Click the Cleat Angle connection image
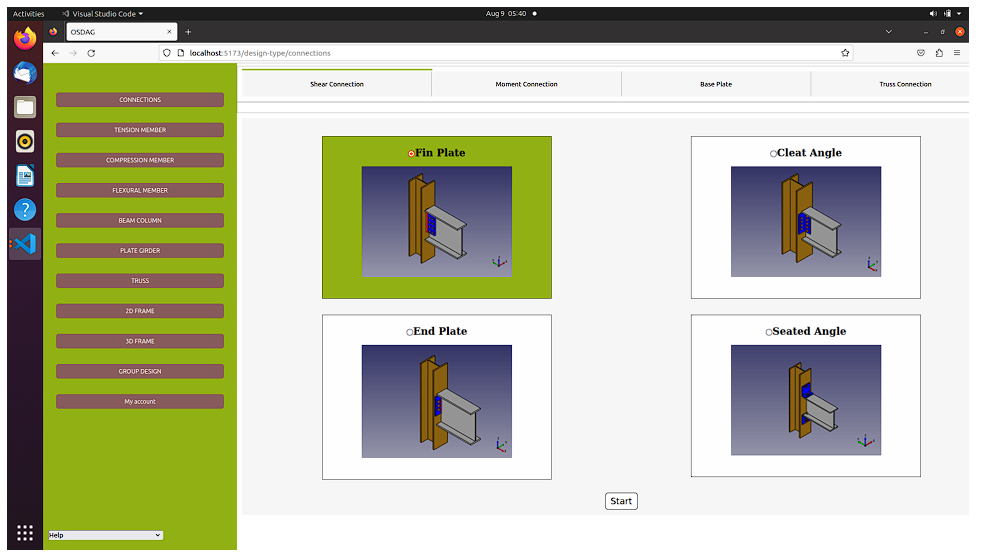This screenshot has width=982, height=559. pos(805,222)
